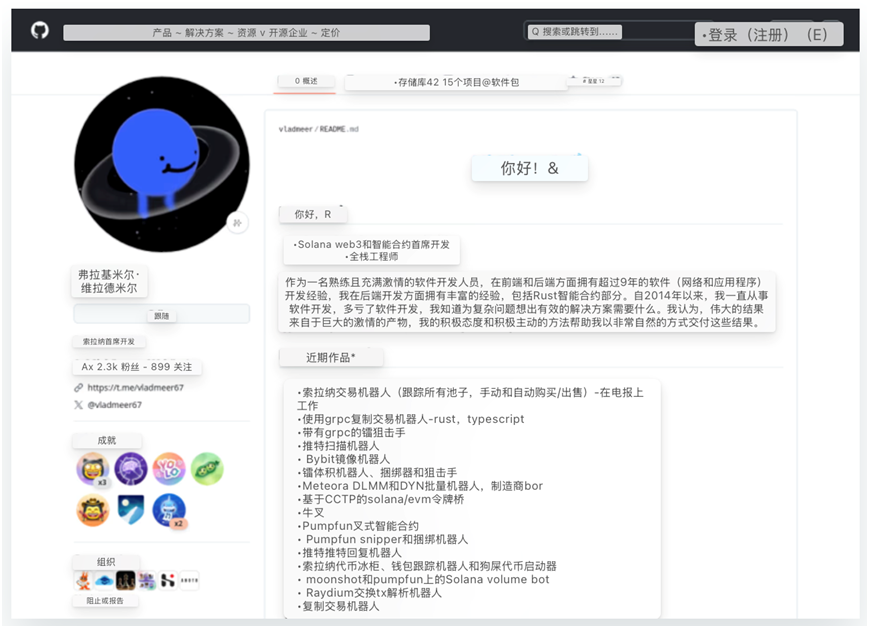Open the vladmeer / README.md file link
Viewport: 869px width, 628px height.
[x=319, y=129]
